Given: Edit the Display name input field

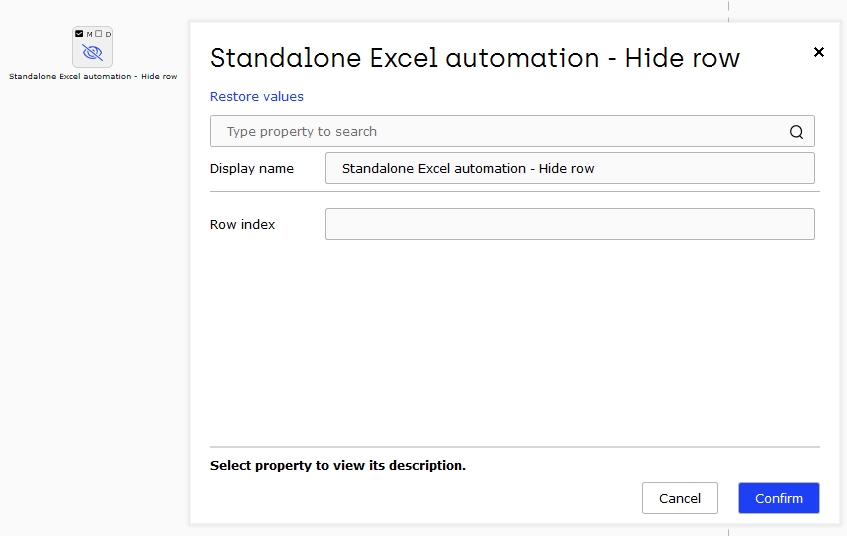Looking at the screenshot, I should (569, 168).
